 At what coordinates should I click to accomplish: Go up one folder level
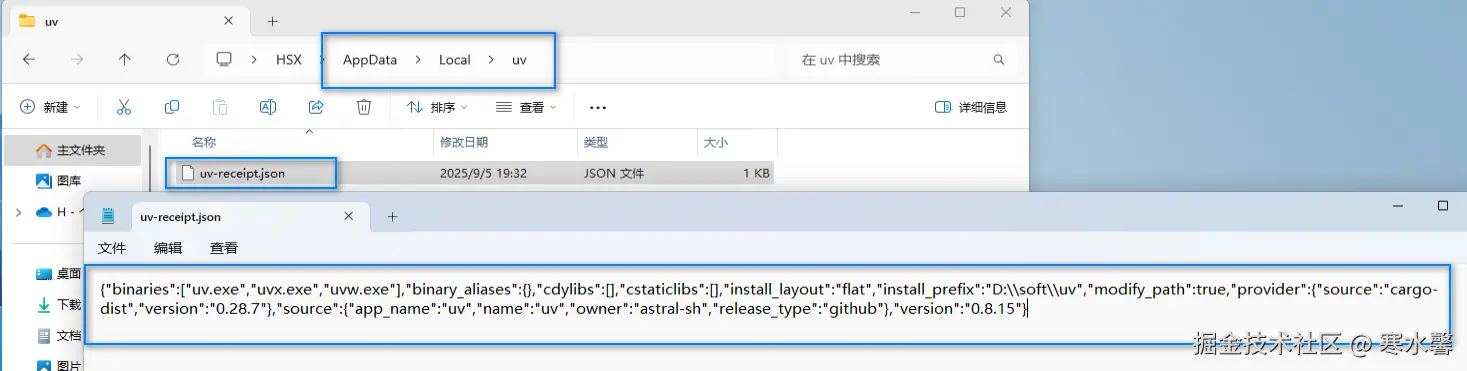(x=124, y=60)
